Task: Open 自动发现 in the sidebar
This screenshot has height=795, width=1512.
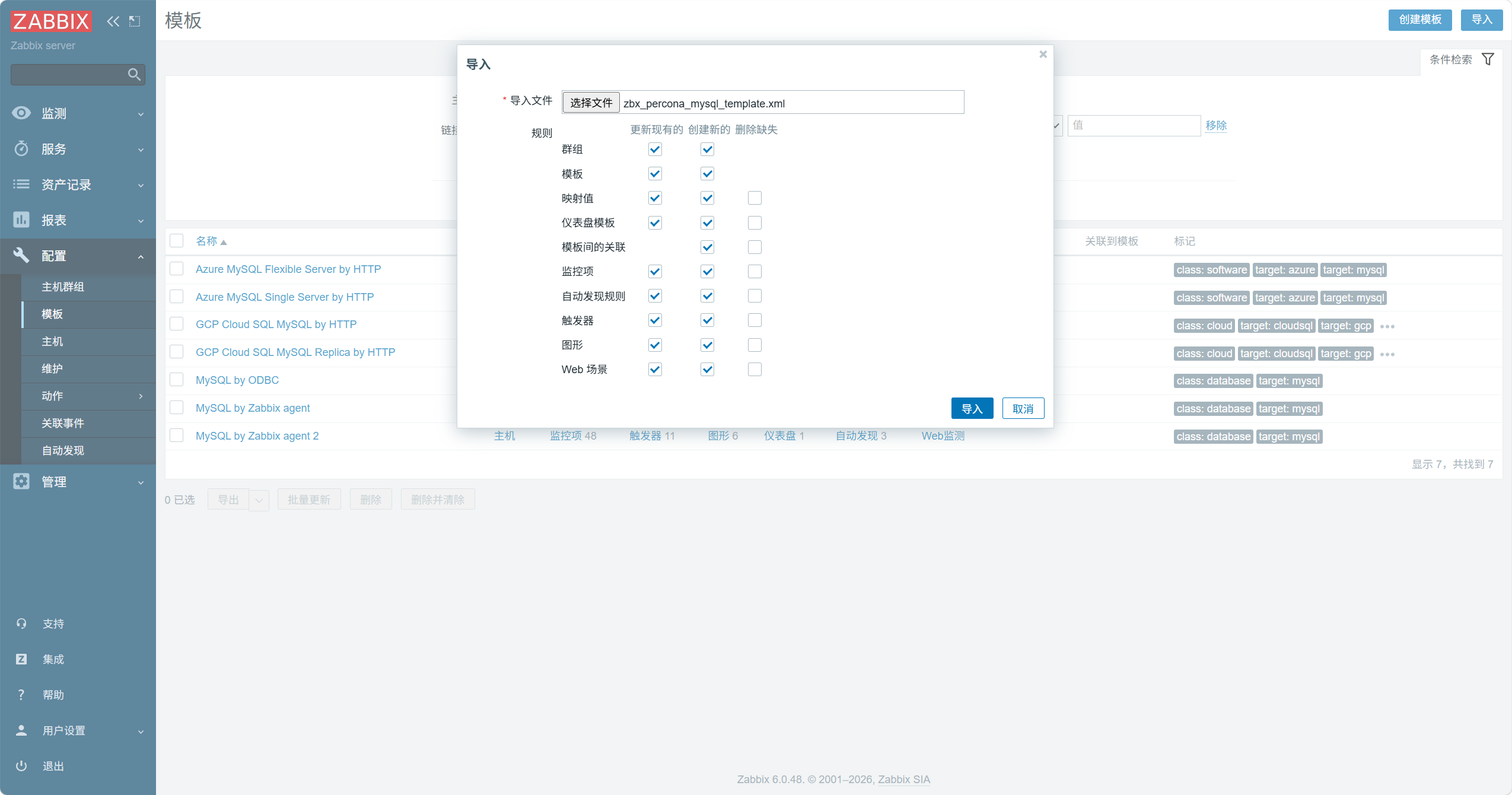Action: [x=89, y=451]
